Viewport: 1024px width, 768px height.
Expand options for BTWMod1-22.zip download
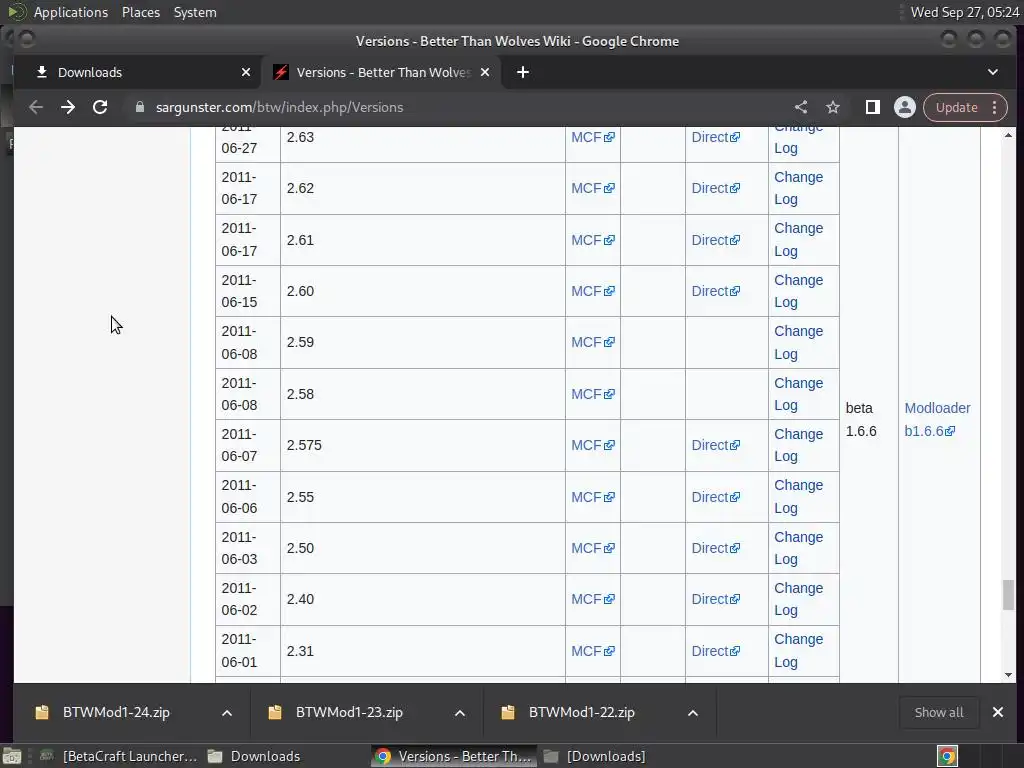point(693,712)
